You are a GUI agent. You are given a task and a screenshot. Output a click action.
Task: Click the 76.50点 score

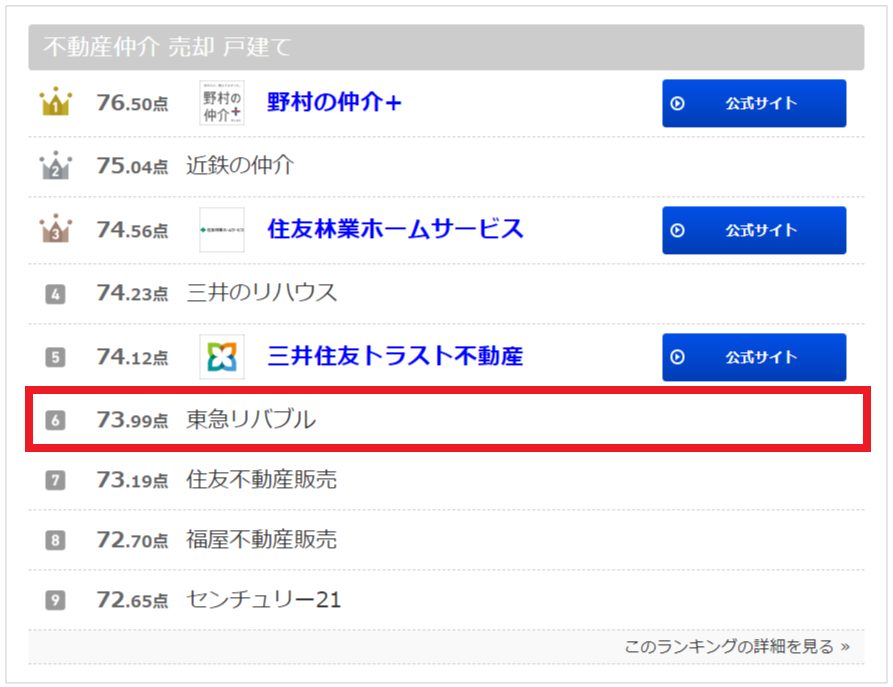pyautogui.click(x=132, y=103)
